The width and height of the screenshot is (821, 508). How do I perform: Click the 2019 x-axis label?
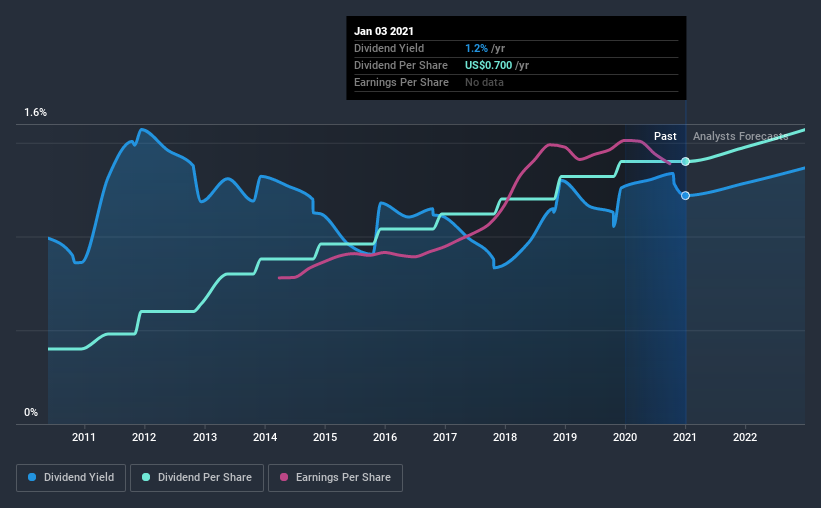point(565,437)
